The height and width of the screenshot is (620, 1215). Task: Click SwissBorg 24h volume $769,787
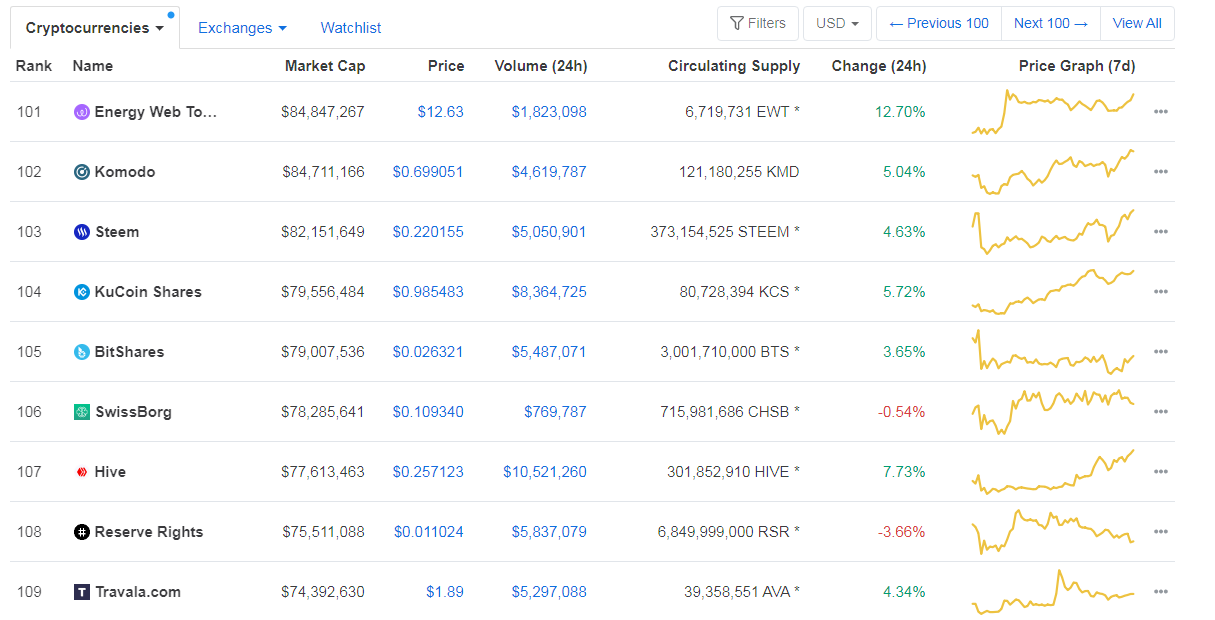tap(555, 412)
